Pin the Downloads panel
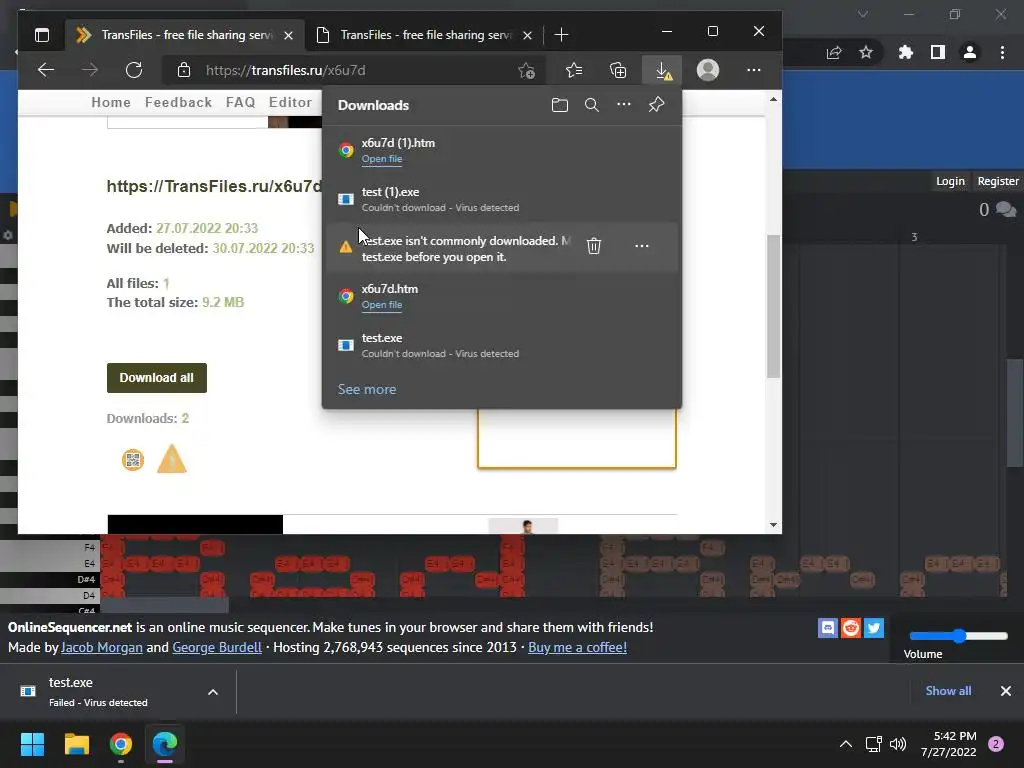Viewport: 1024px width, 768px height. (x=656, y=104)
